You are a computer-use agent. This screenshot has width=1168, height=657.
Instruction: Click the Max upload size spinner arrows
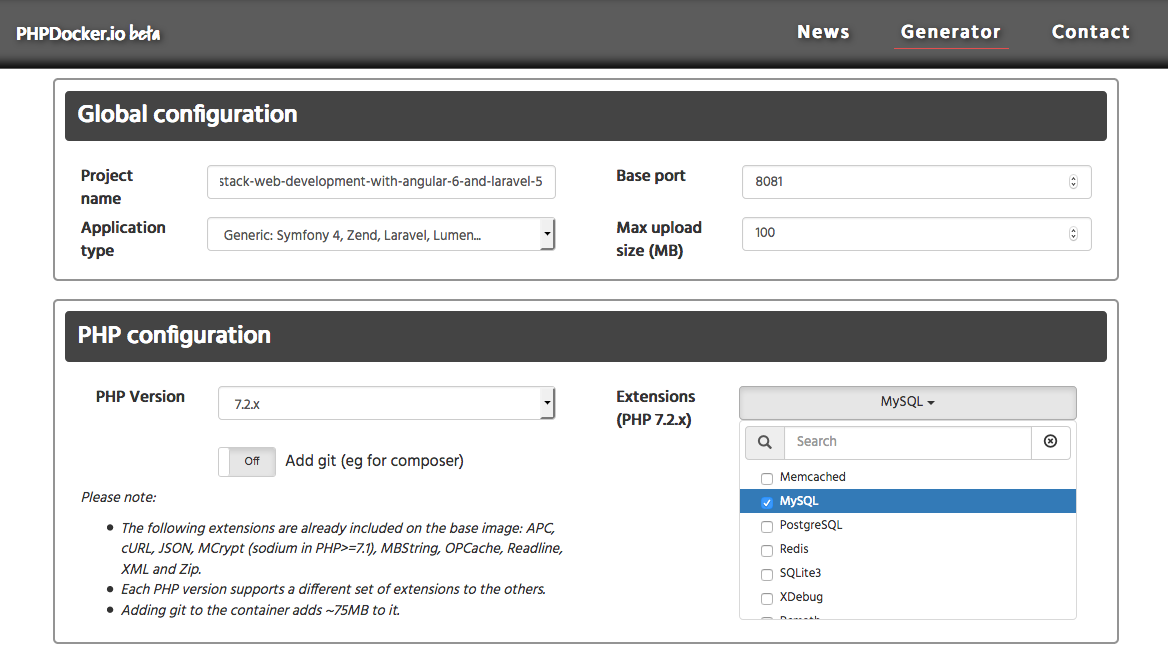(1073, 233)
